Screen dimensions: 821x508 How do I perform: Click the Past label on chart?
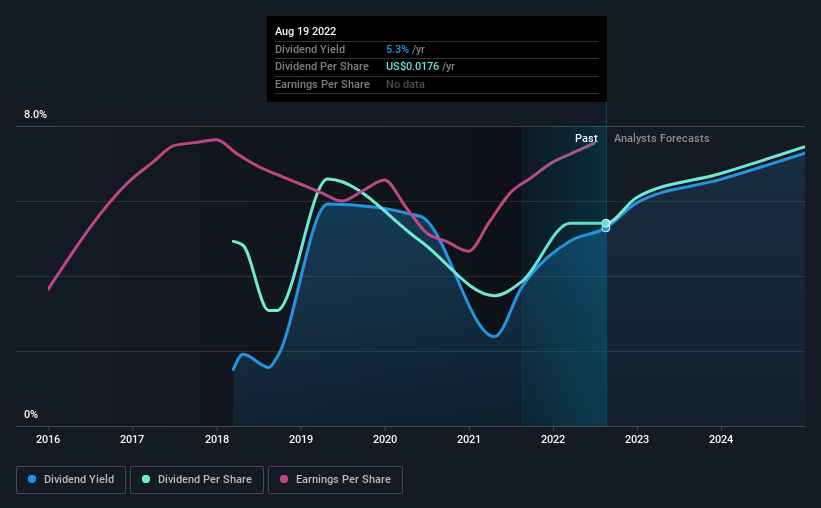pyautogui.click(x=586, y=138)
